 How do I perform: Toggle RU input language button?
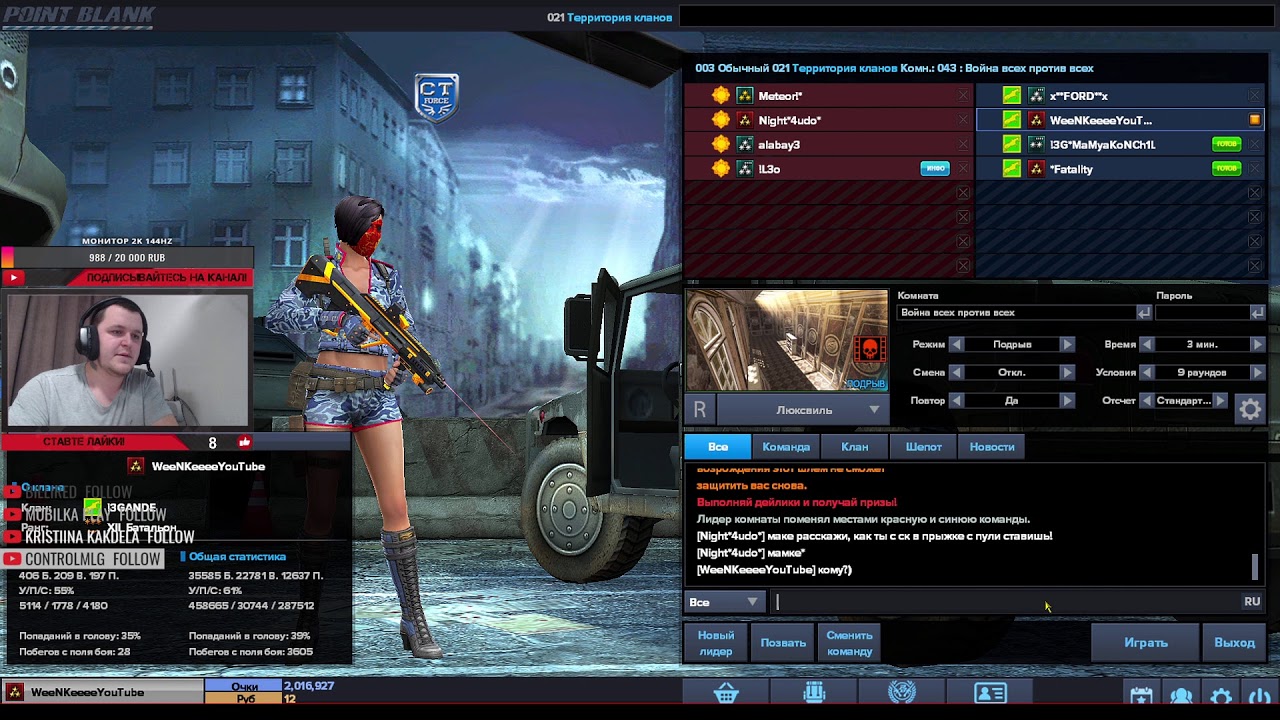tap(1251, 601)
